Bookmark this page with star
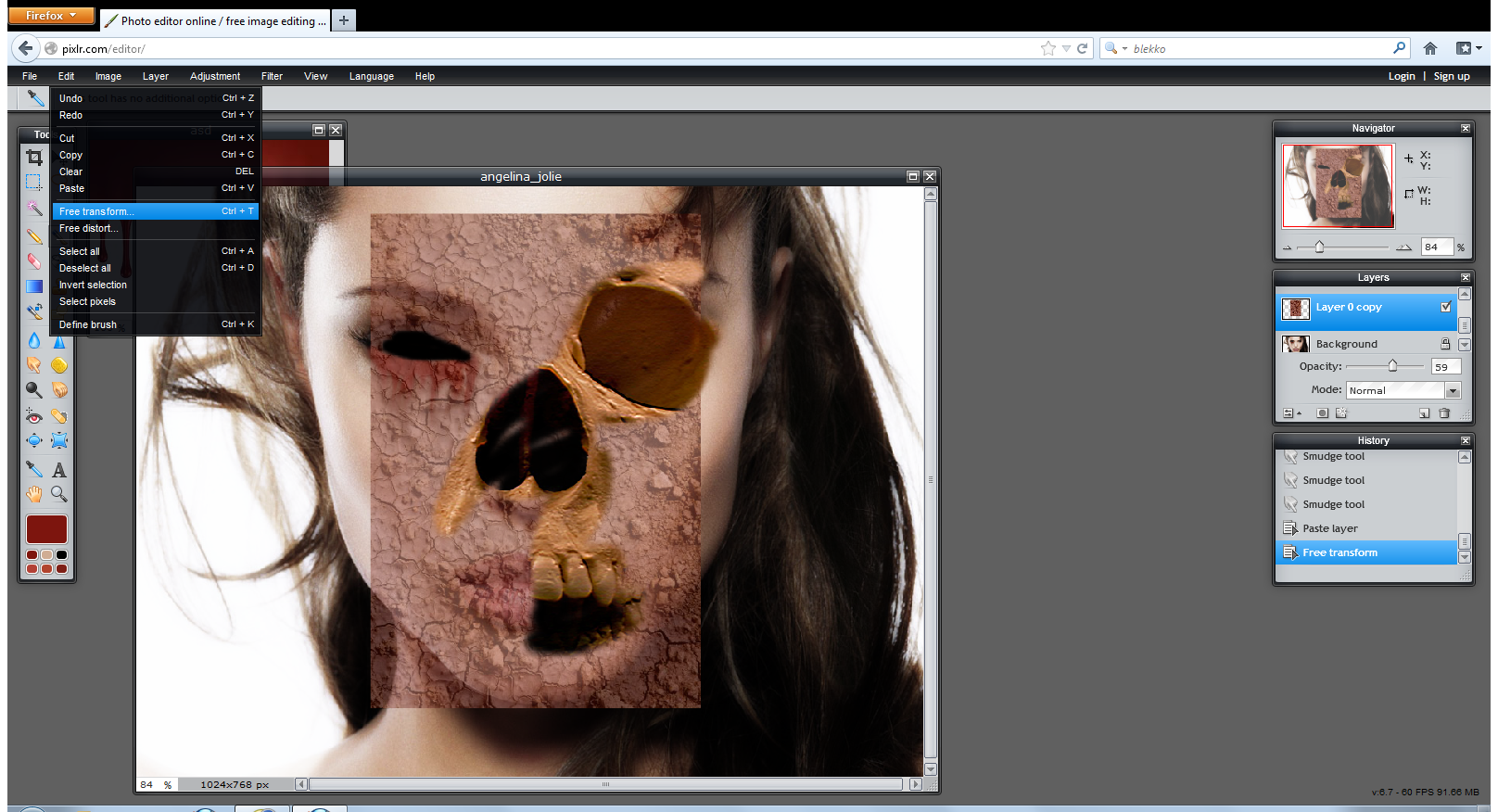This screenshot has width=1498, height=812. [x=1048, y=48]
